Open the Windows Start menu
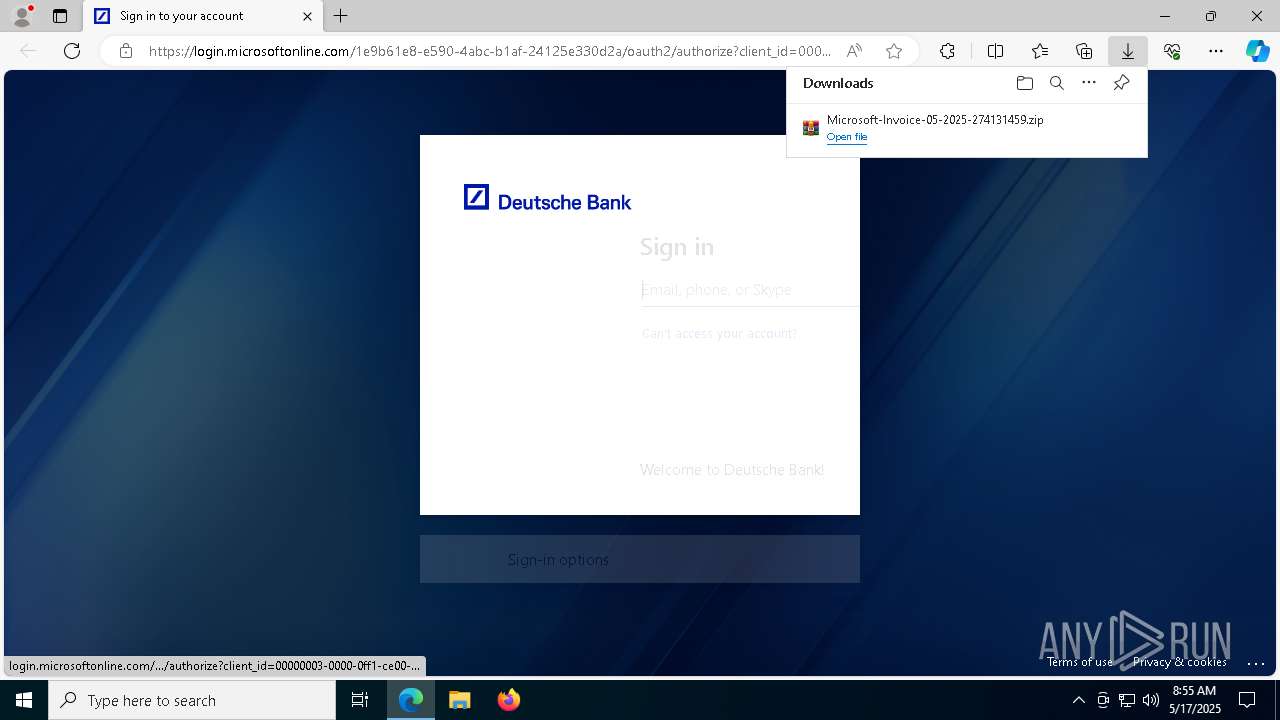This screenshot has width=1280, height=720. tap(24, 700)
